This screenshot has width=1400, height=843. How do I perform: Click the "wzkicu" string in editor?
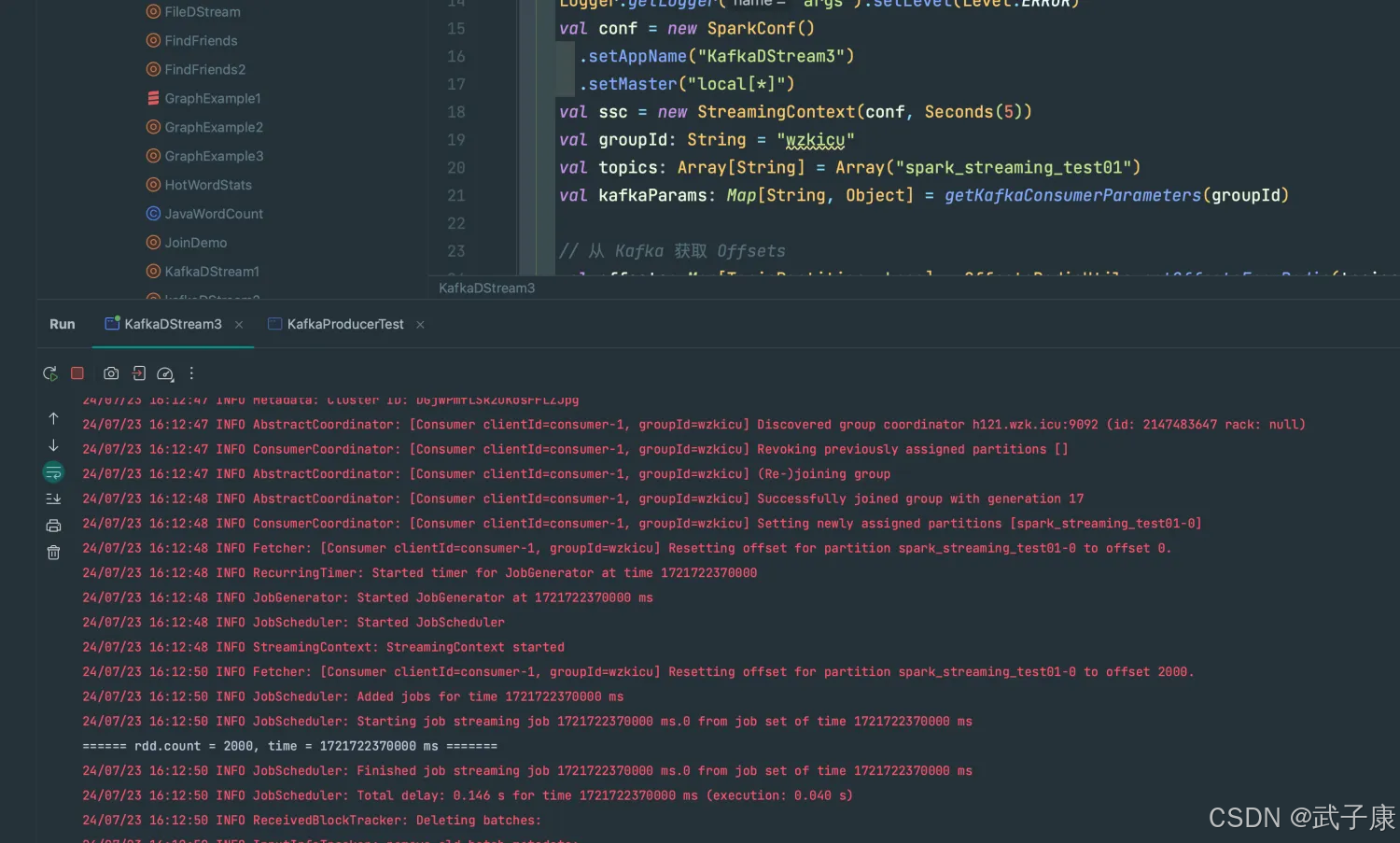click(816, 140)
